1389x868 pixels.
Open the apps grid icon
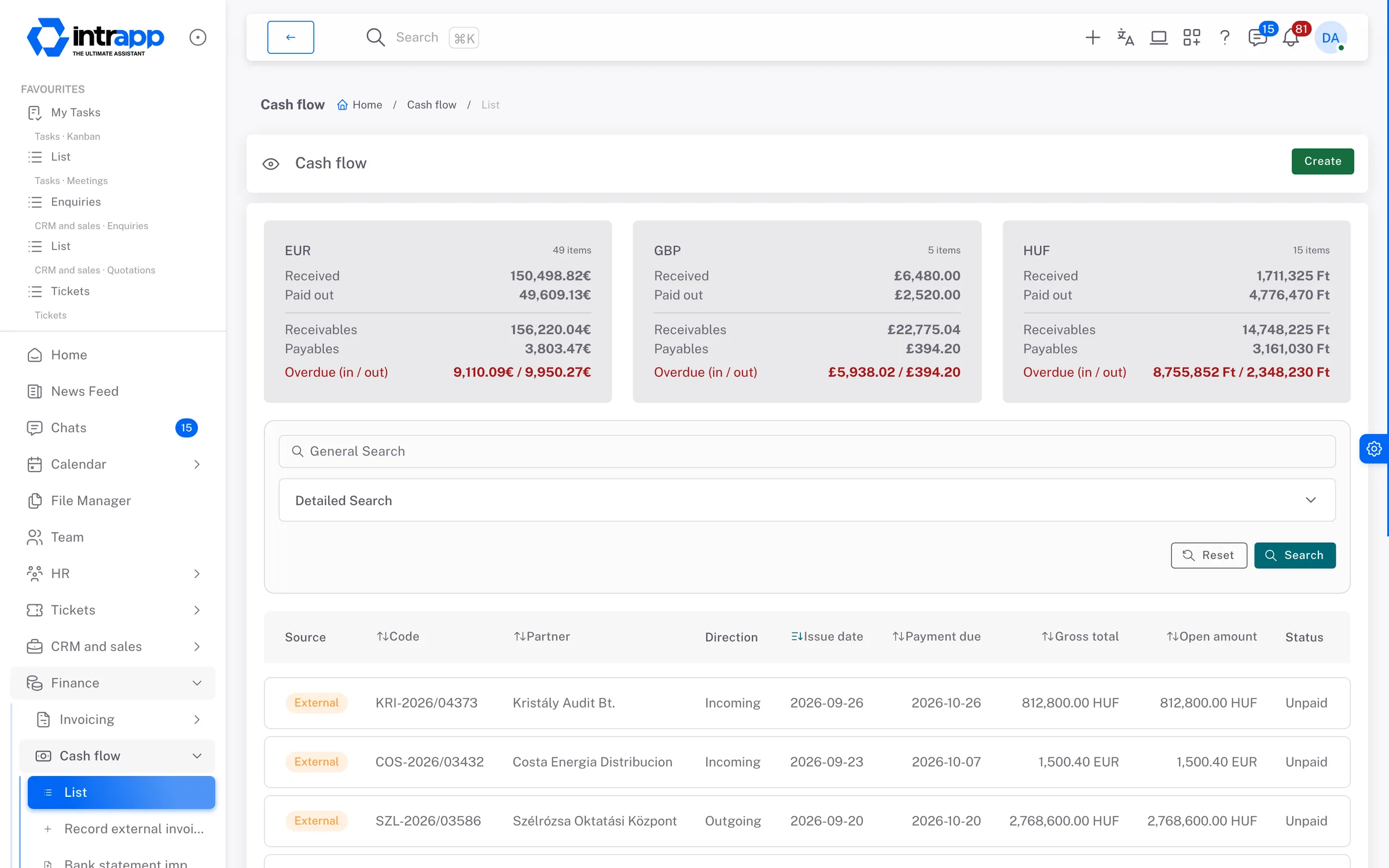pyautogui.click(x=1192, y=38)
